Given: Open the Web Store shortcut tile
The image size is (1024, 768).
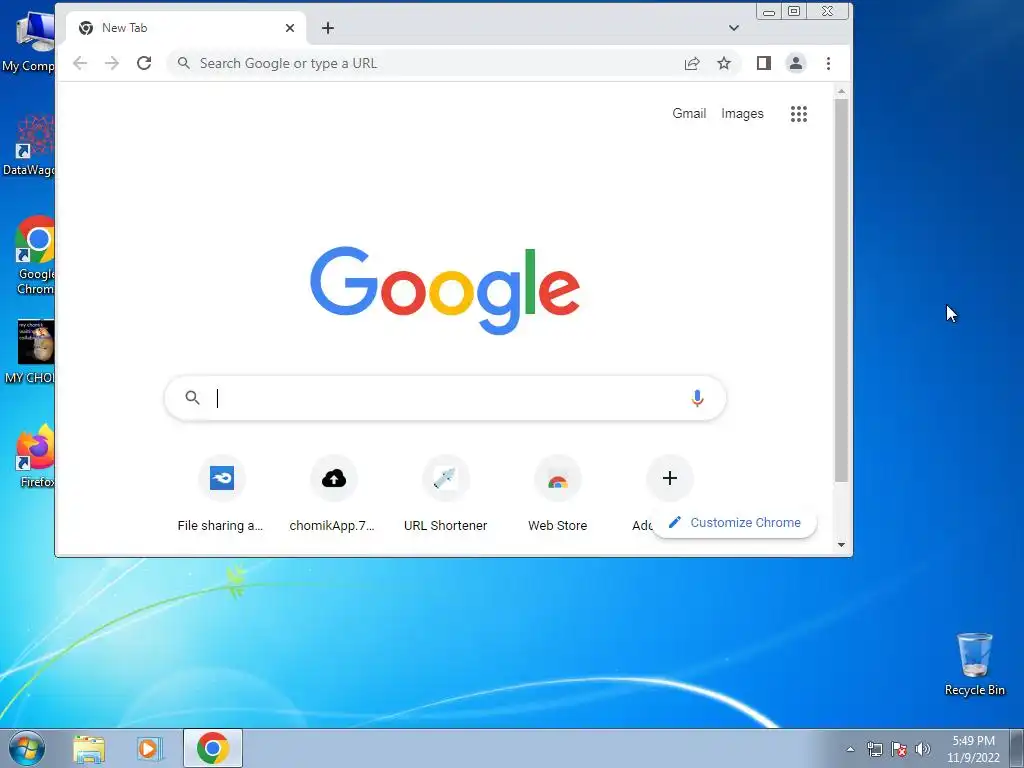Looking at the screenshot, I should click(x=557, y=495).
